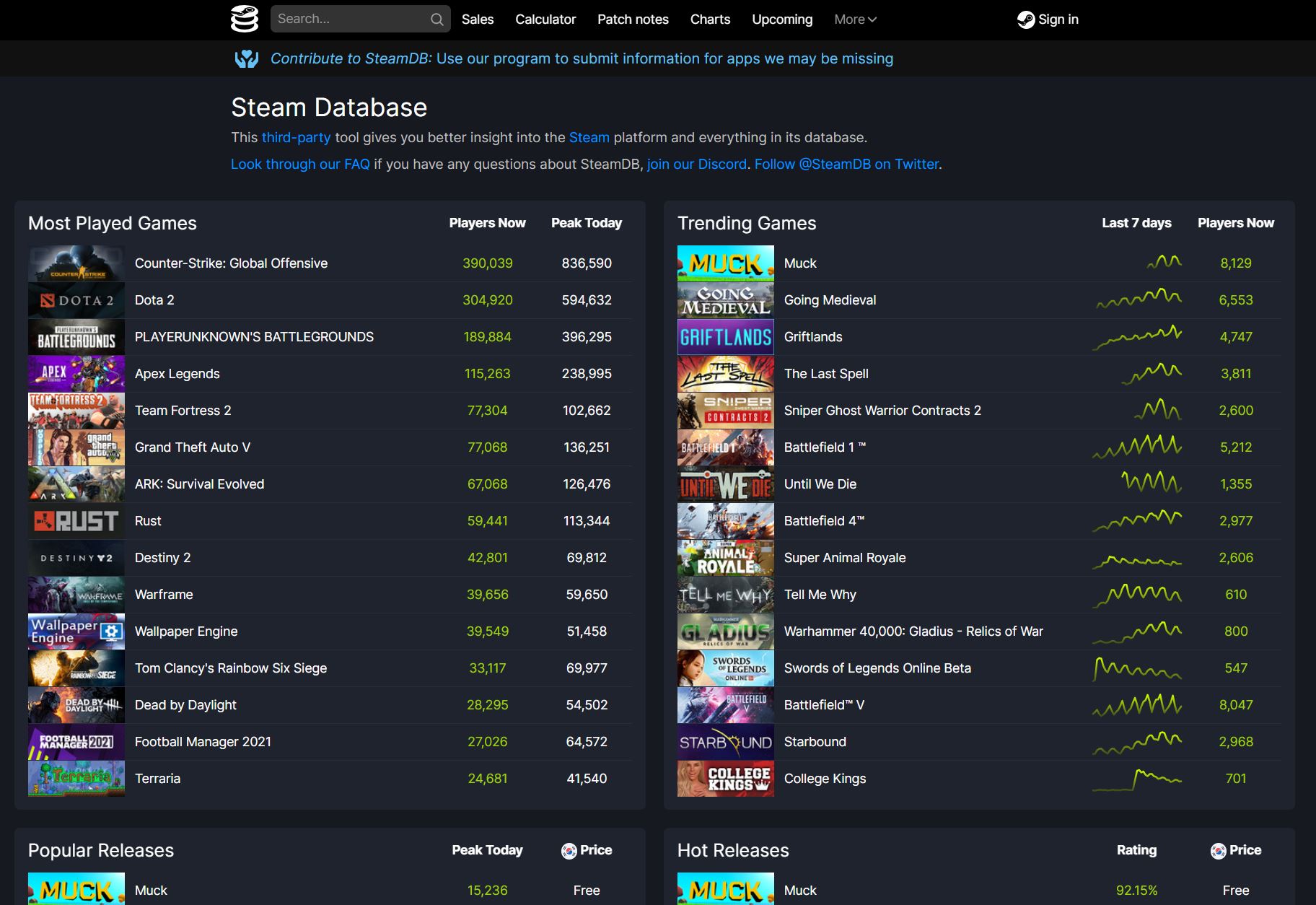Click Dota 2 peak today value 594,632
Viewport: 1316px width, 905px height.
coord(587,300)
